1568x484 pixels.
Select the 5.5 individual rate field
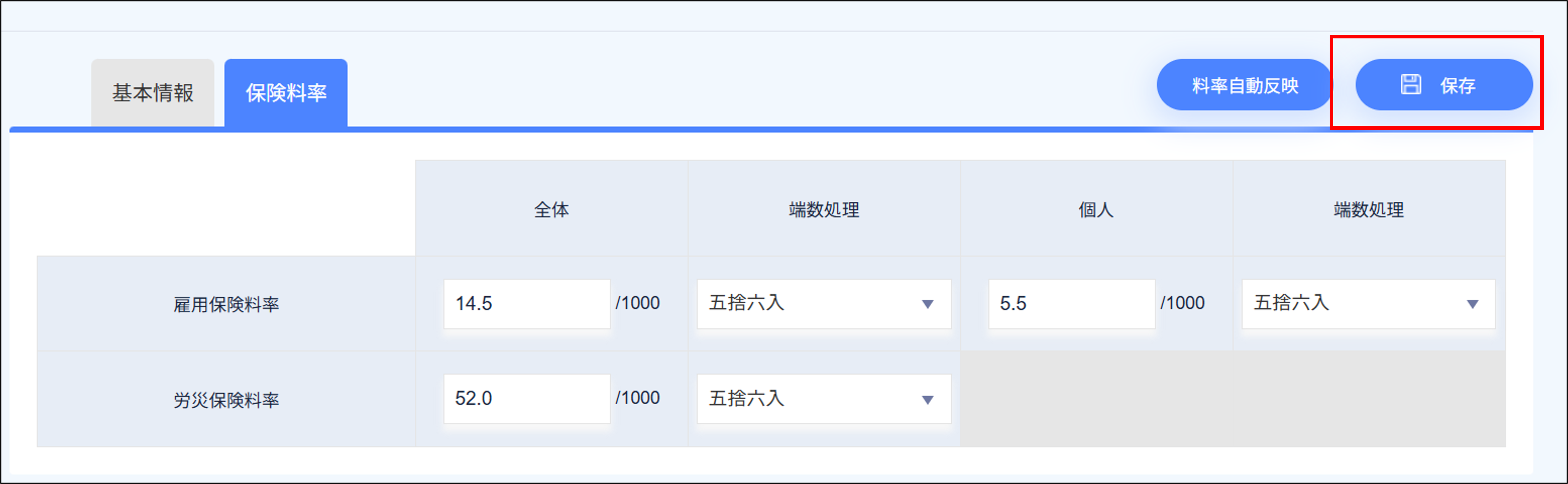click(1071, 304)
